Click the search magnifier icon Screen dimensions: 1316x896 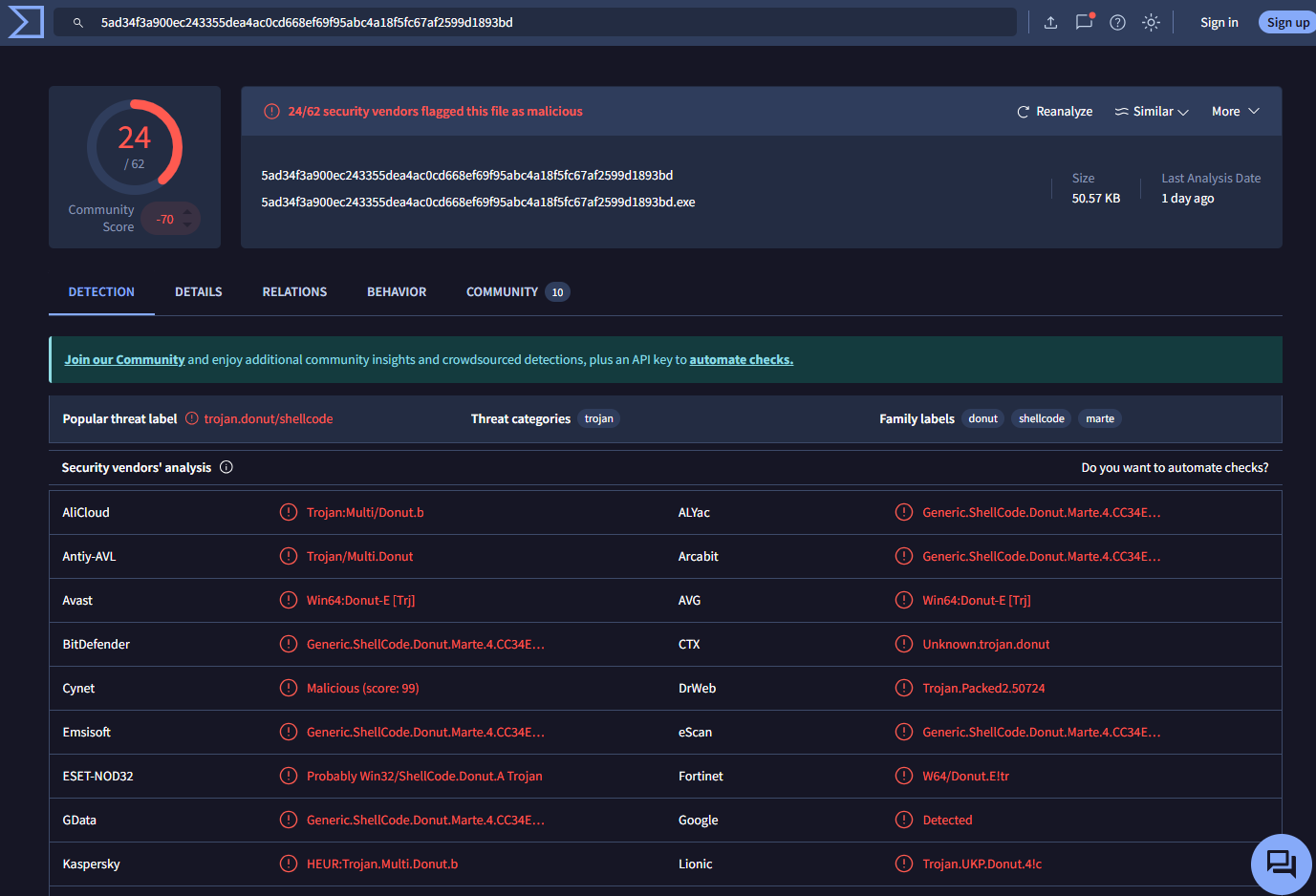pyautogui.click(x=78, y=22)
